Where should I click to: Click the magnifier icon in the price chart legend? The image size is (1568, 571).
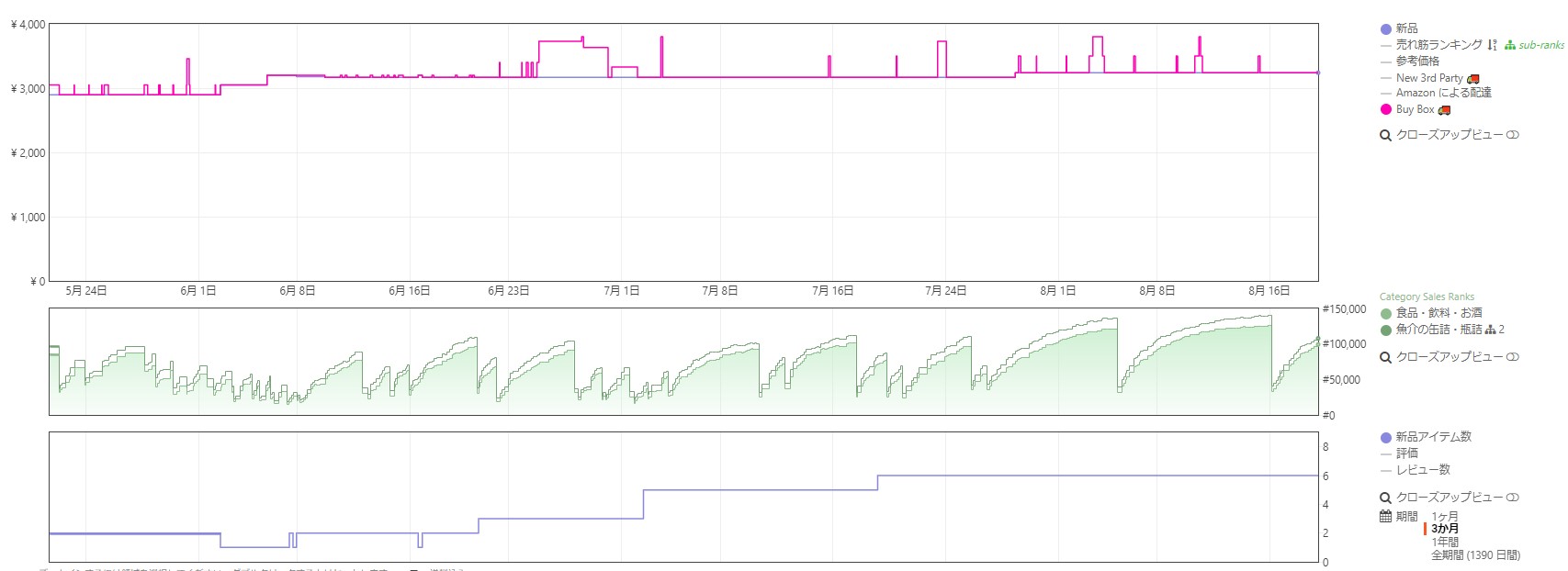[x=1385, y=136]
